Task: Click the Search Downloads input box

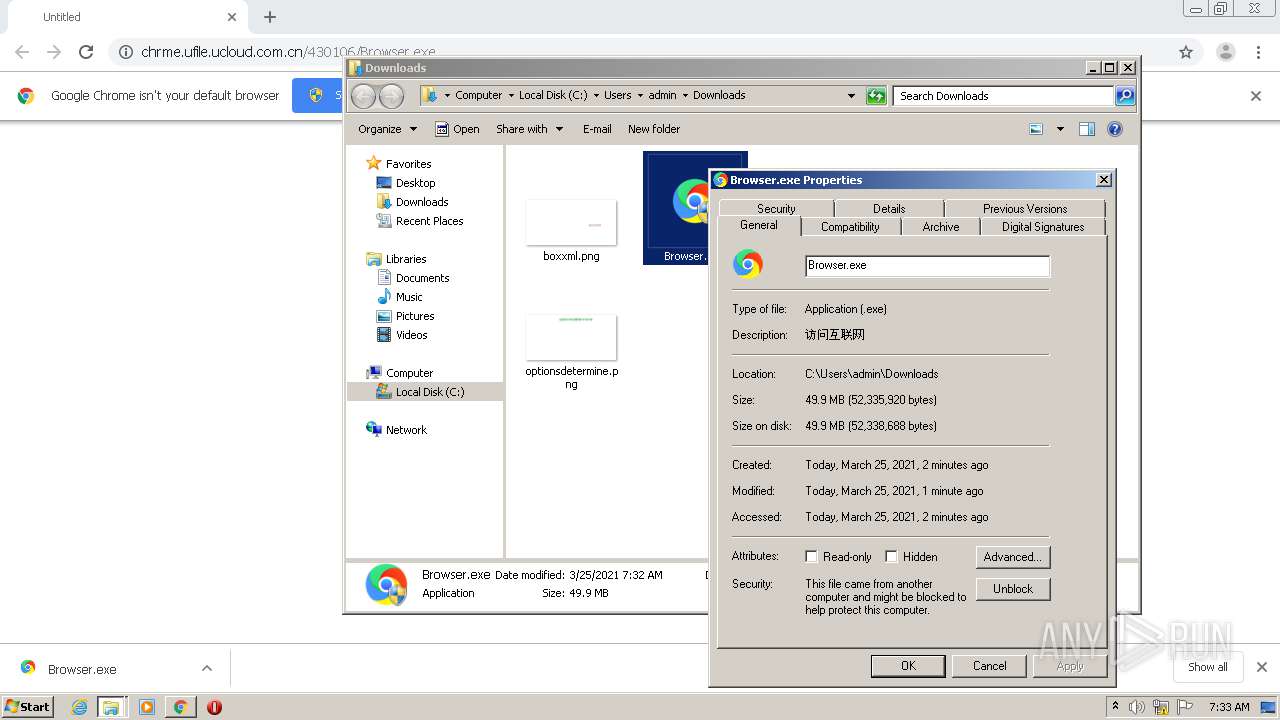Action: click(x=1003, y=96)
